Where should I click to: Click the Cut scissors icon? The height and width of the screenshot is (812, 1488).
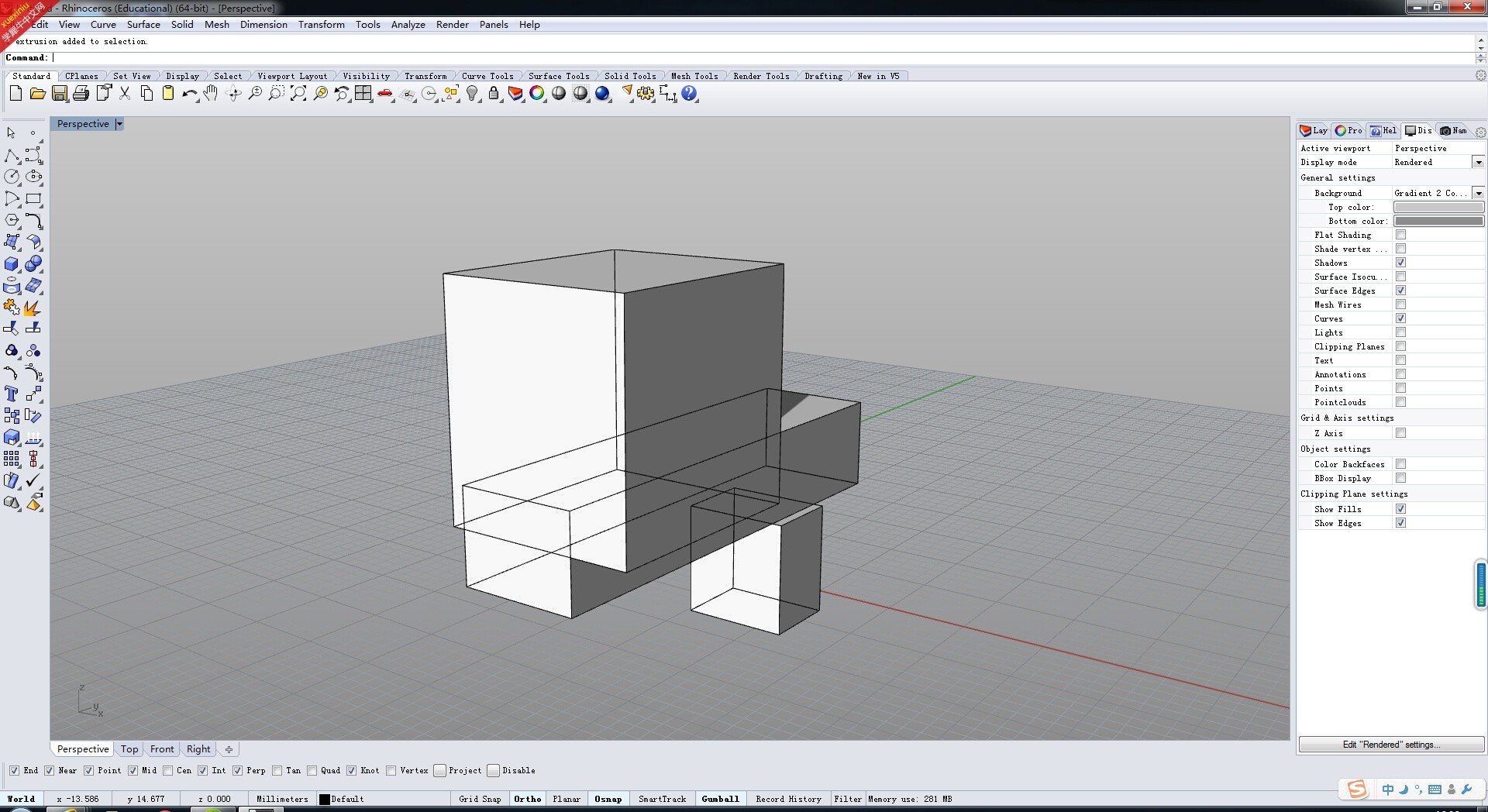pyautogui.click(x=124, y=94)
